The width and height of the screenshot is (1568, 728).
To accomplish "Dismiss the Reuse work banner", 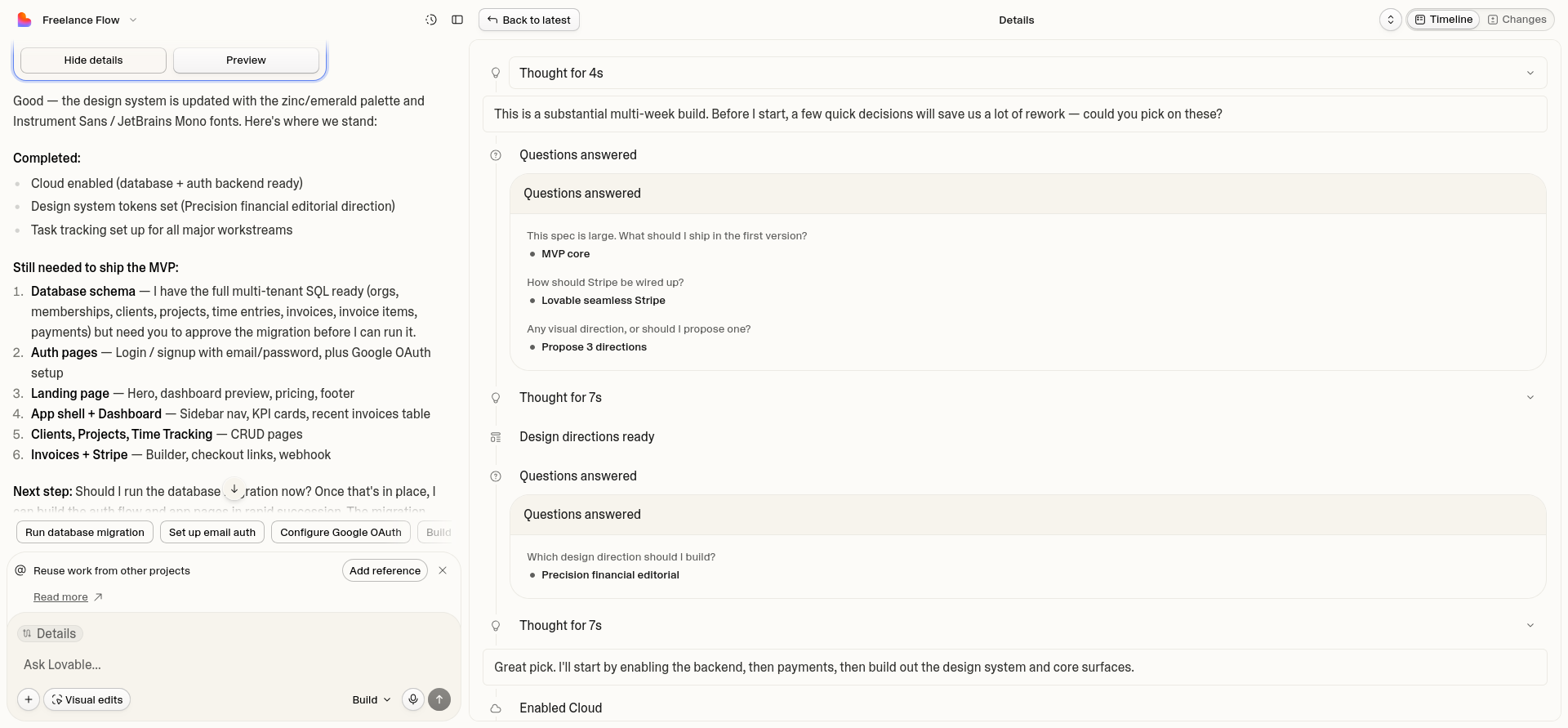I will tap(443, 571).
